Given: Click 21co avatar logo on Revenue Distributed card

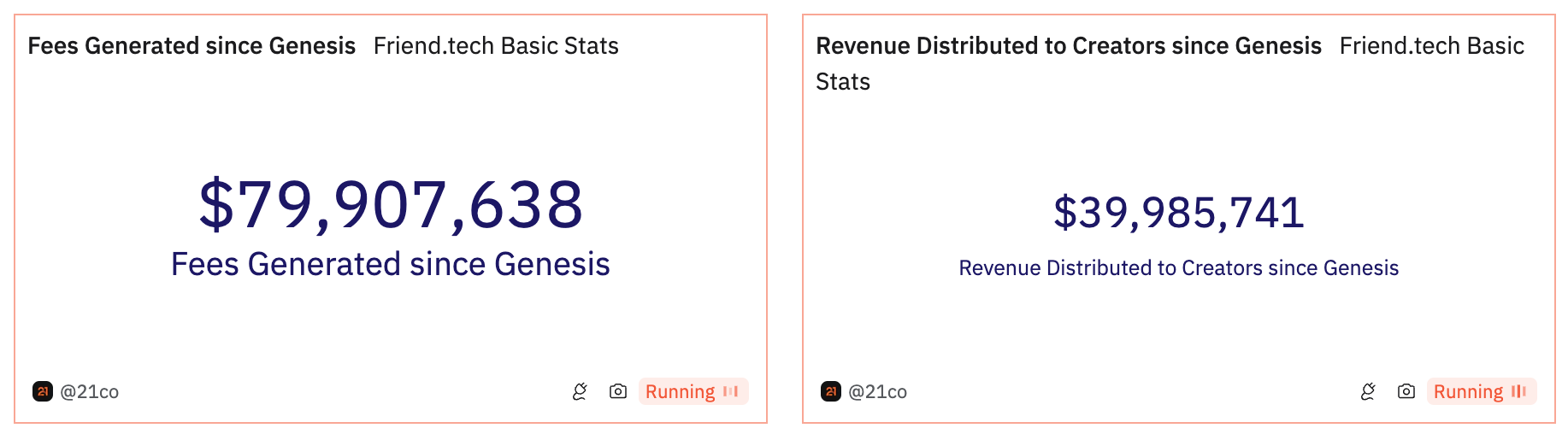Looking at the screenshot, I should point(831,391).
